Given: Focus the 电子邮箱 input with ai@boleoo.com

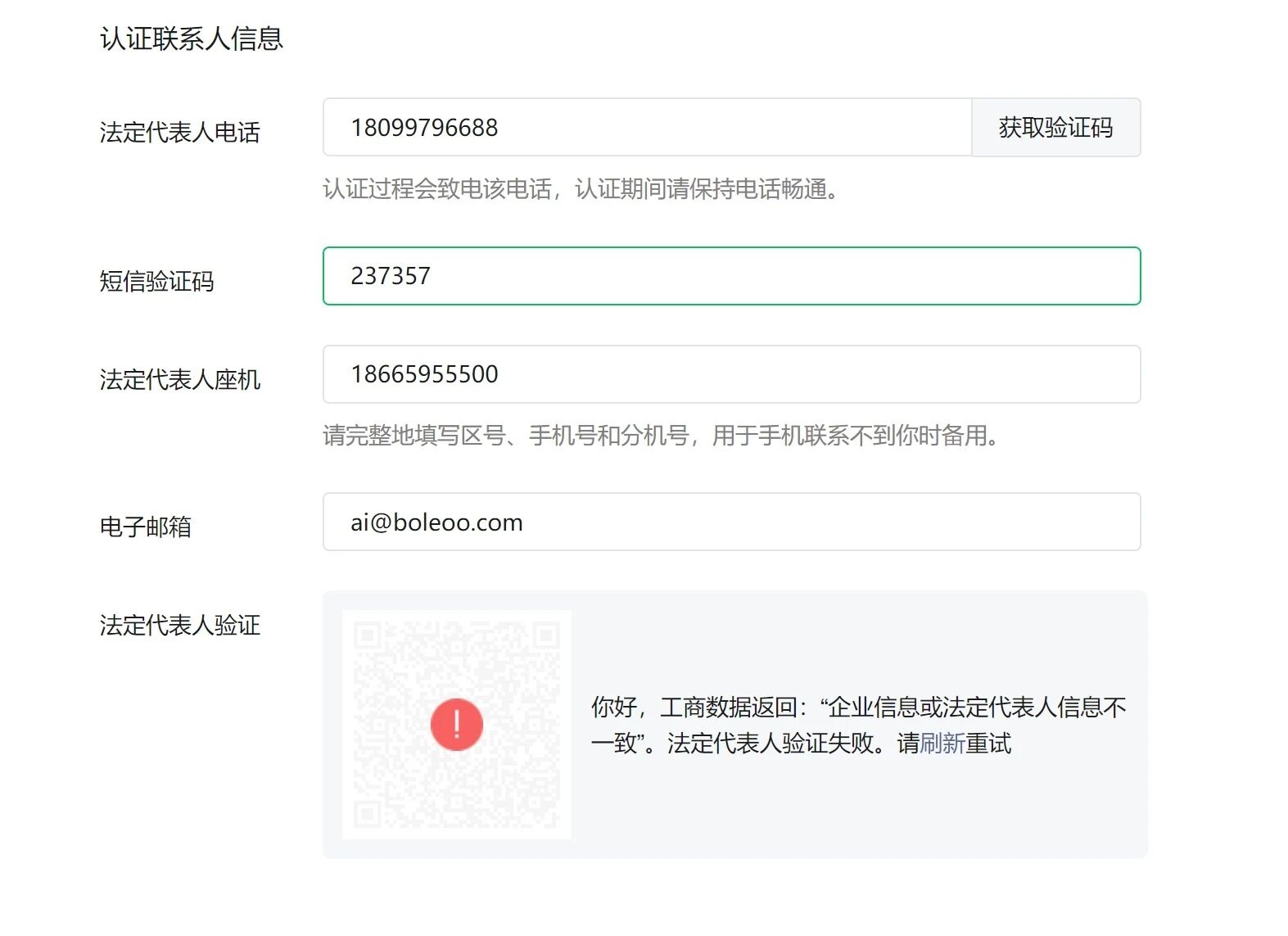Looking at the screenshot, I should pyautogui.click(x=732, y=522).
